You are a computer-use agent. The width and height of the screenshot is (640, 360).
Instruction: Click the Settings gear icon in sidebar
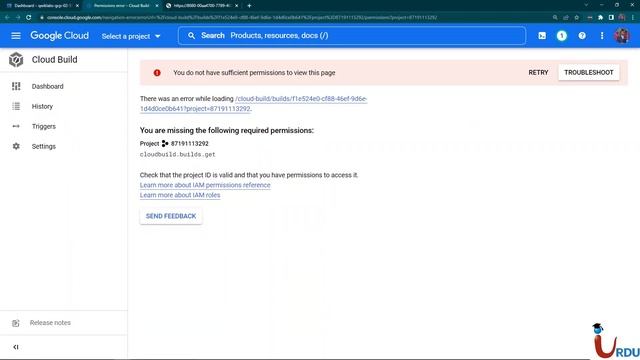16,146
